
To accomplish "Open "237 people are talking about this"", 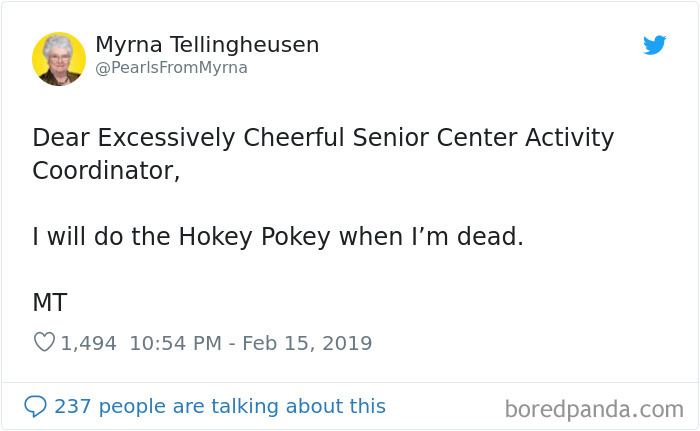I will coord(219,406).
